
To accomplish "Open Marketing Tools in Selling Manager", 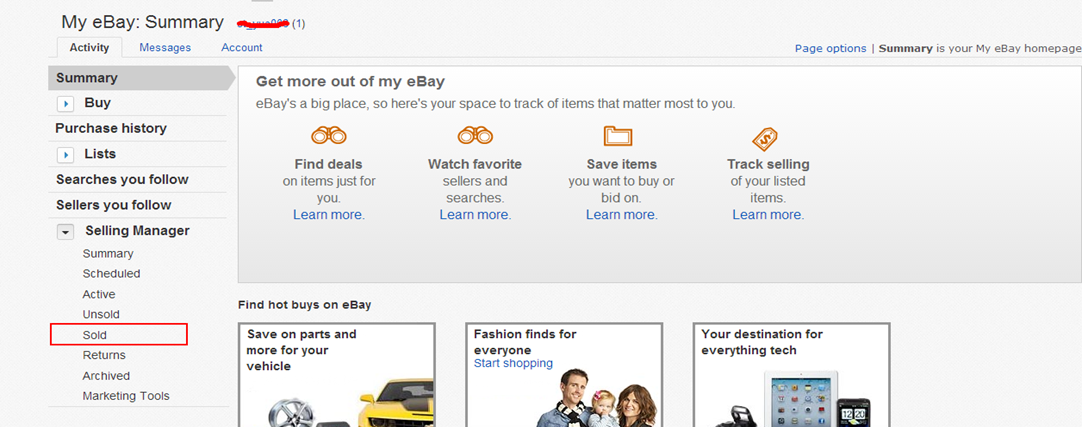I will (126, 396).
